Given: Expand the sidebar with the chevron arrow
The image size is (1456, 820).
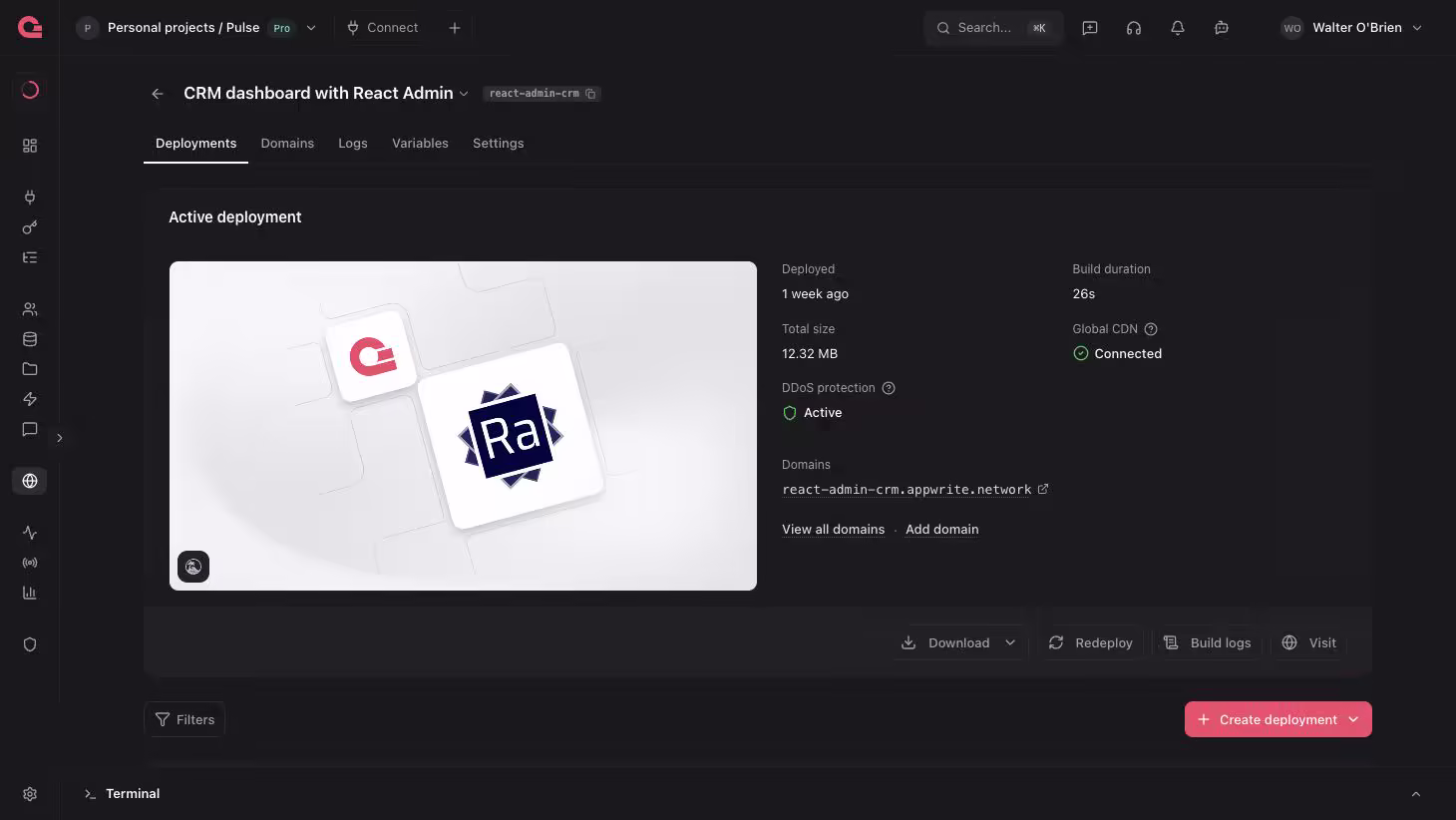Looking at the screenshot, I should point(60,438).
